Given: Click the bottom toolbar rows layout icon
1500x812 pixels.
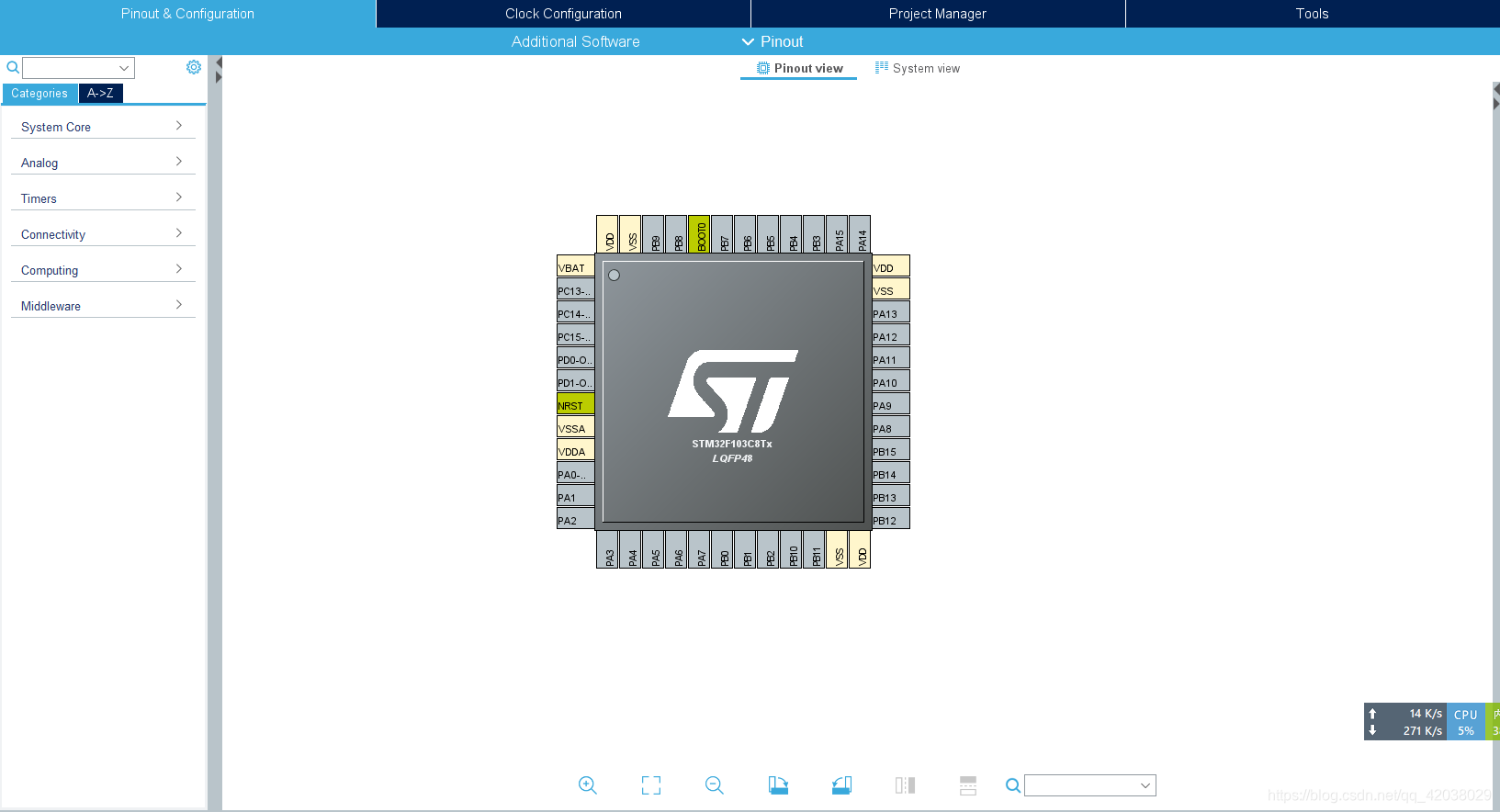Looking at the screenshot, I should tap(968, 785).
